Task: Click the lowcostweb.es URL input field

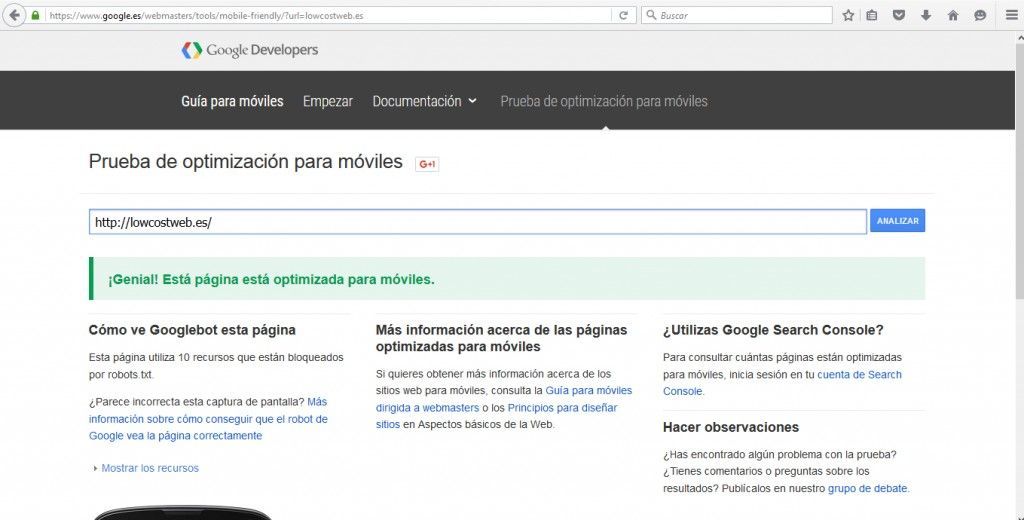Action: pos(477,222)
